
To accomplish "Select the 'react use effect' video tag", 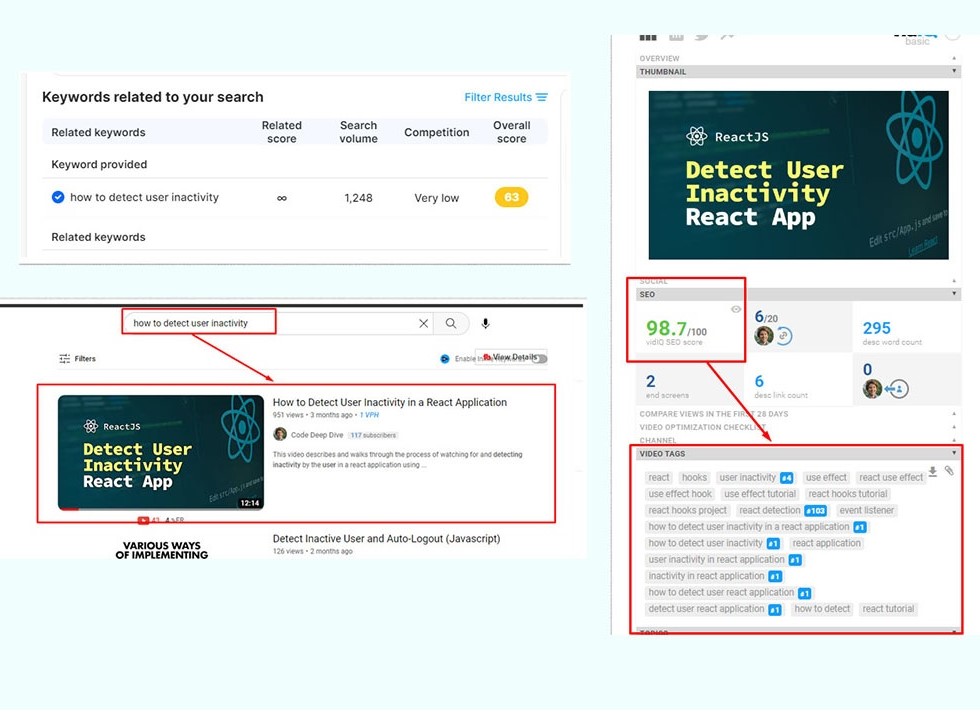I will (x=891, y=478).
